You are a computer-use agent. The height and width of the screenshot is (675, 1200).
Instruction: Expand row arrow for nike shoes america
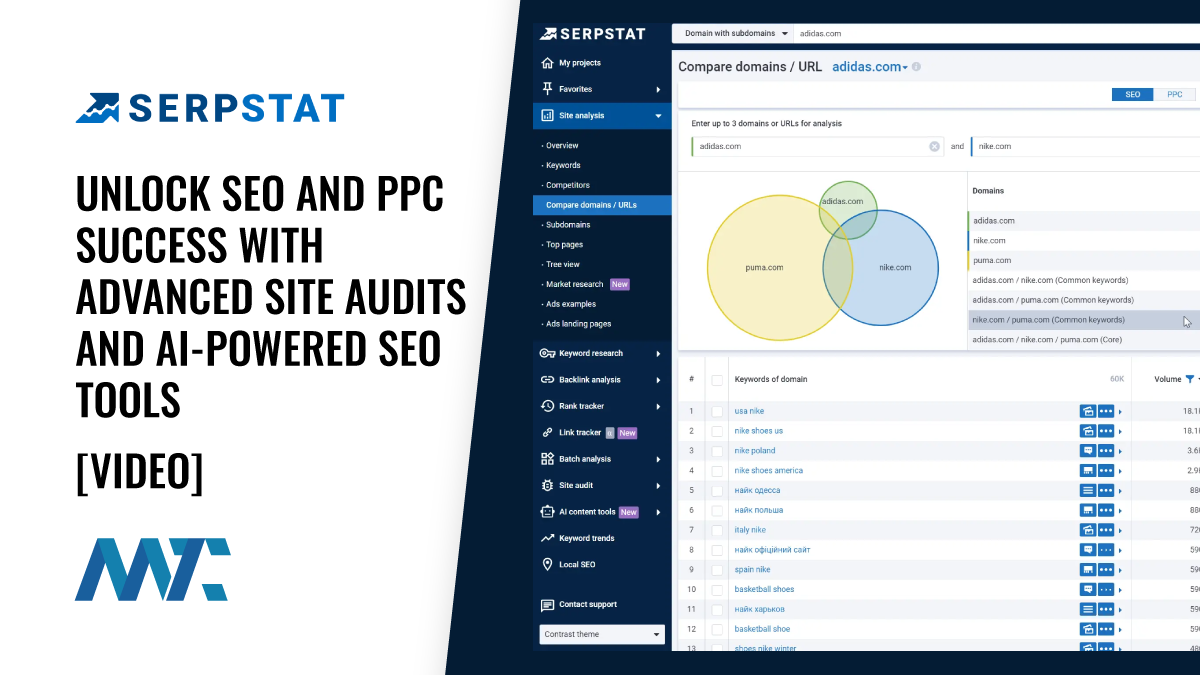point(1120,471)
